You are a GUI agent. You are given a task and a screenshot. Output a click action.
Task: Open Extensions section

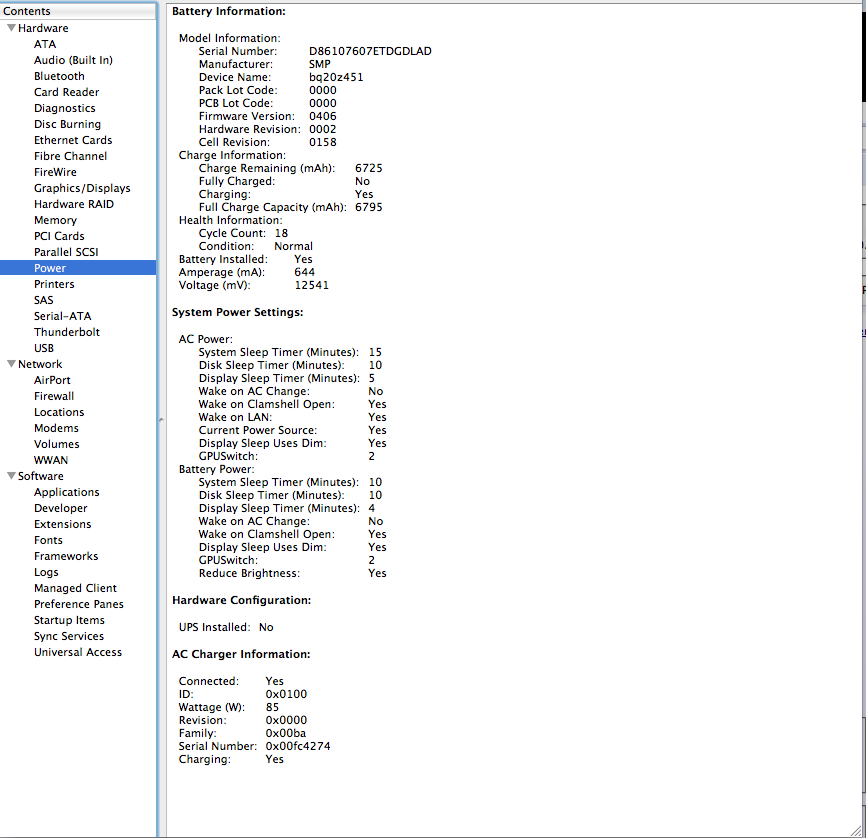(x=62, y=525)
